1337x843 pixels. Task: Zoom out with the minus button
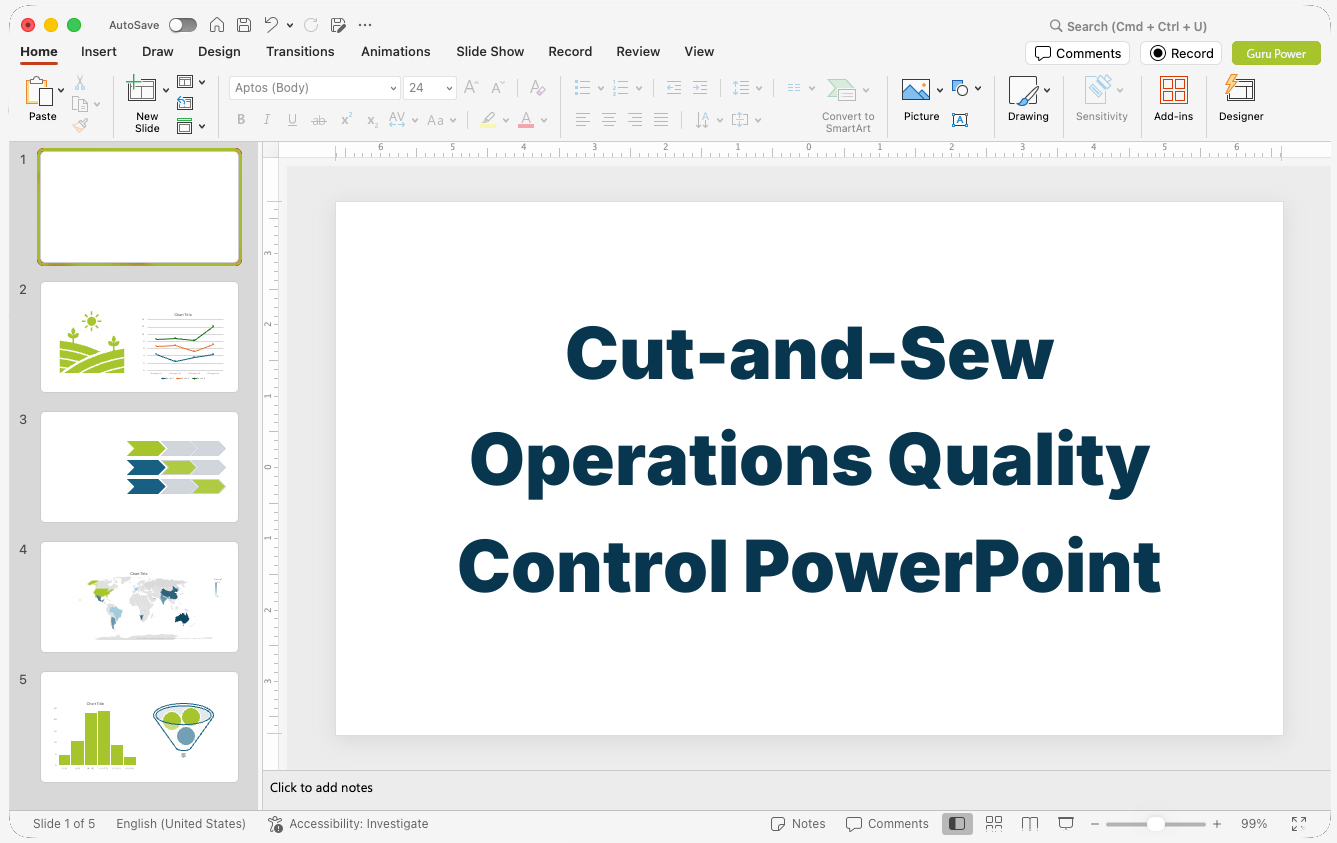click(1095, 824)
